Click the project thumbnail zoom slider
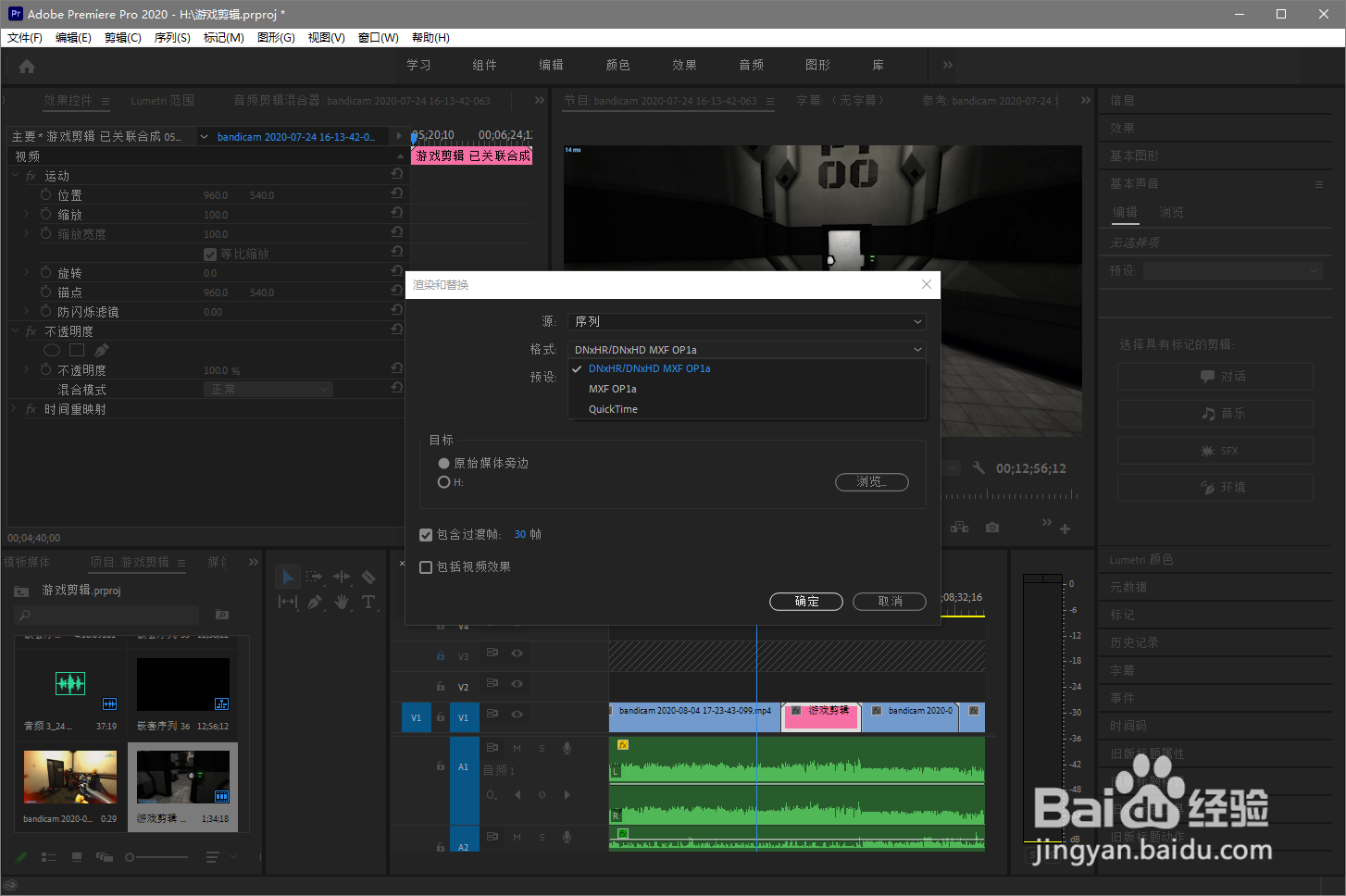 point(157,857)
